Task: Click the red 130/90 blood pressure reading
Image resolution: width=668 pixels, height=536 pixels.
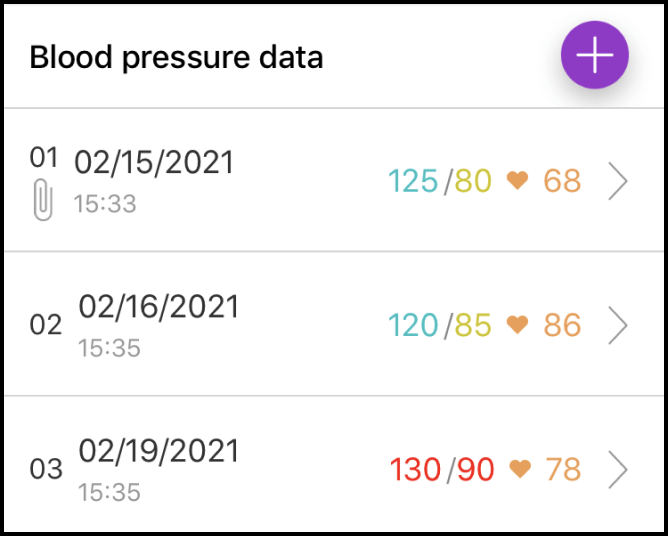Action: point(442,468)
